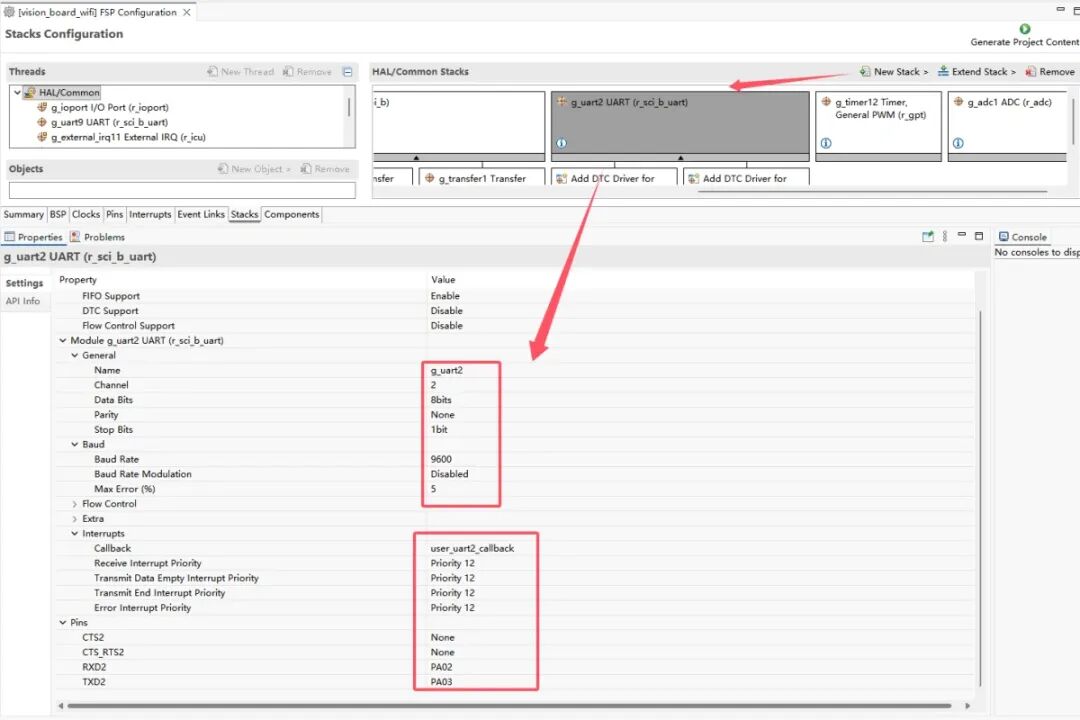Close the FSP Configuration editor tab
The height and width of the screenshot is (720, 1080).
click(187, 12)
